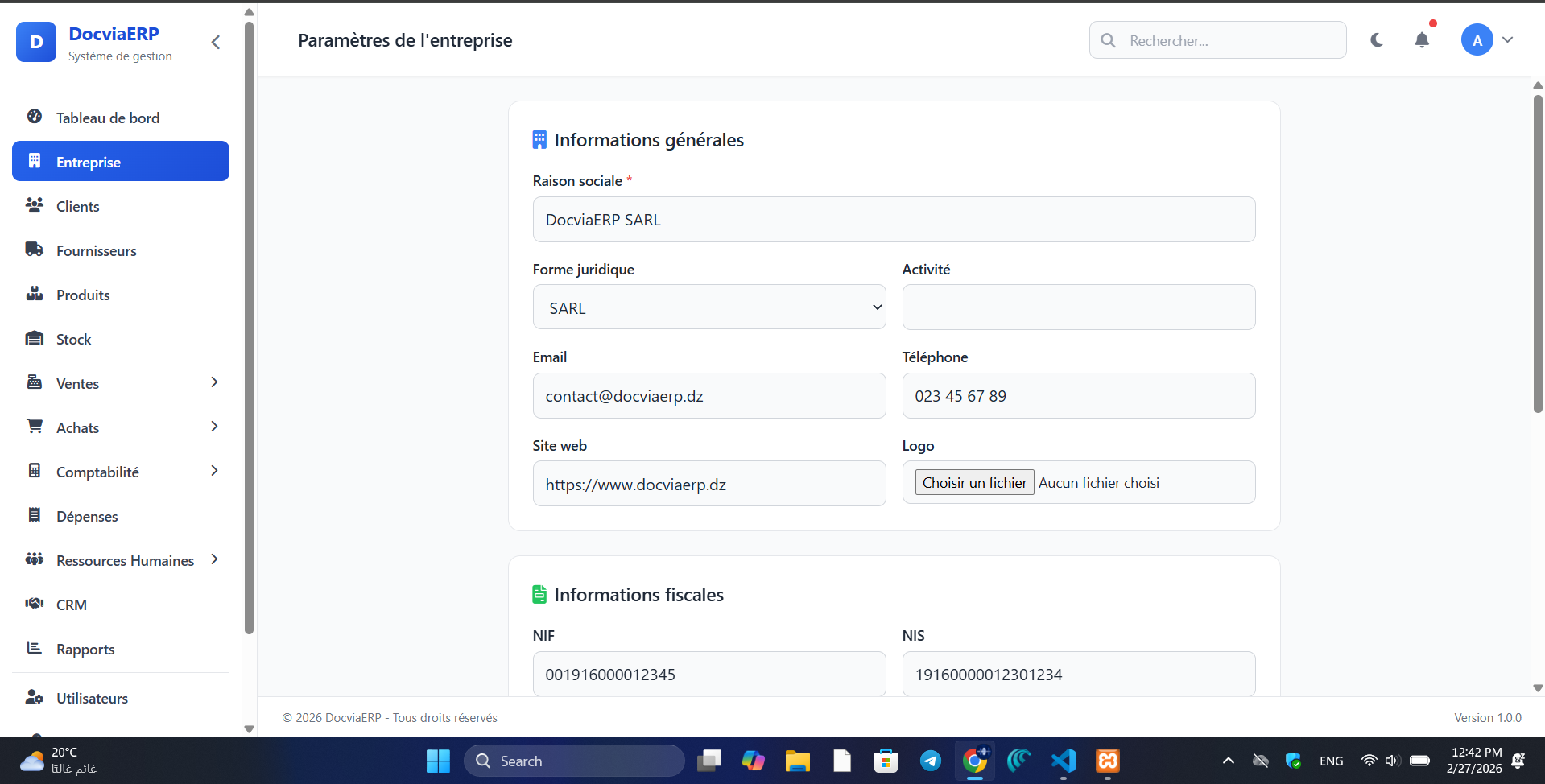
Task: Expand the Comptabilité submenu
Action: pyautogui.click(x=214, y=471)
